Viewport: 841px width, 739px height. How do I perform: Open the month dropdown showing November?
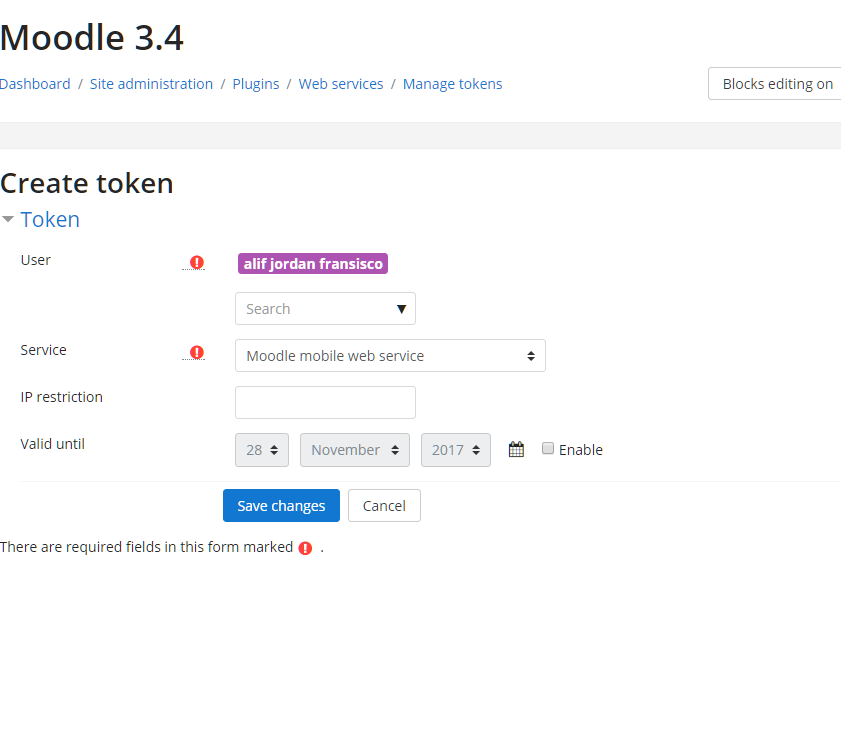(x=355, y=450)
